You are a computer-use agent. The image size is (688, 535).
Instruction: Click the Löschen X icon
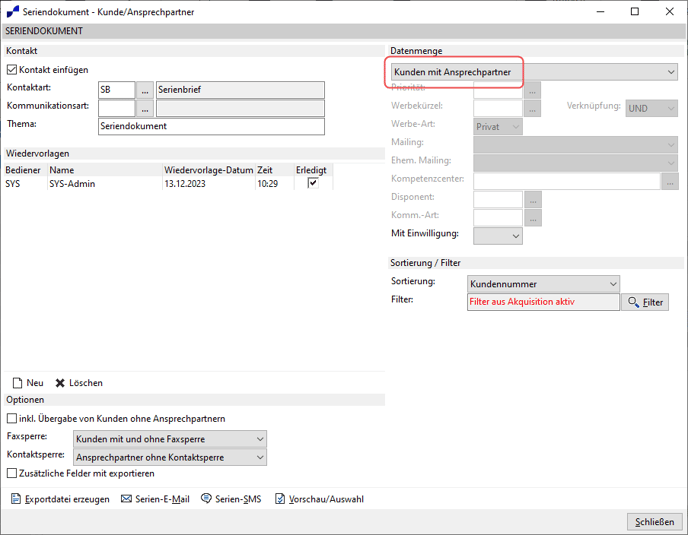(x=60, y=383)
